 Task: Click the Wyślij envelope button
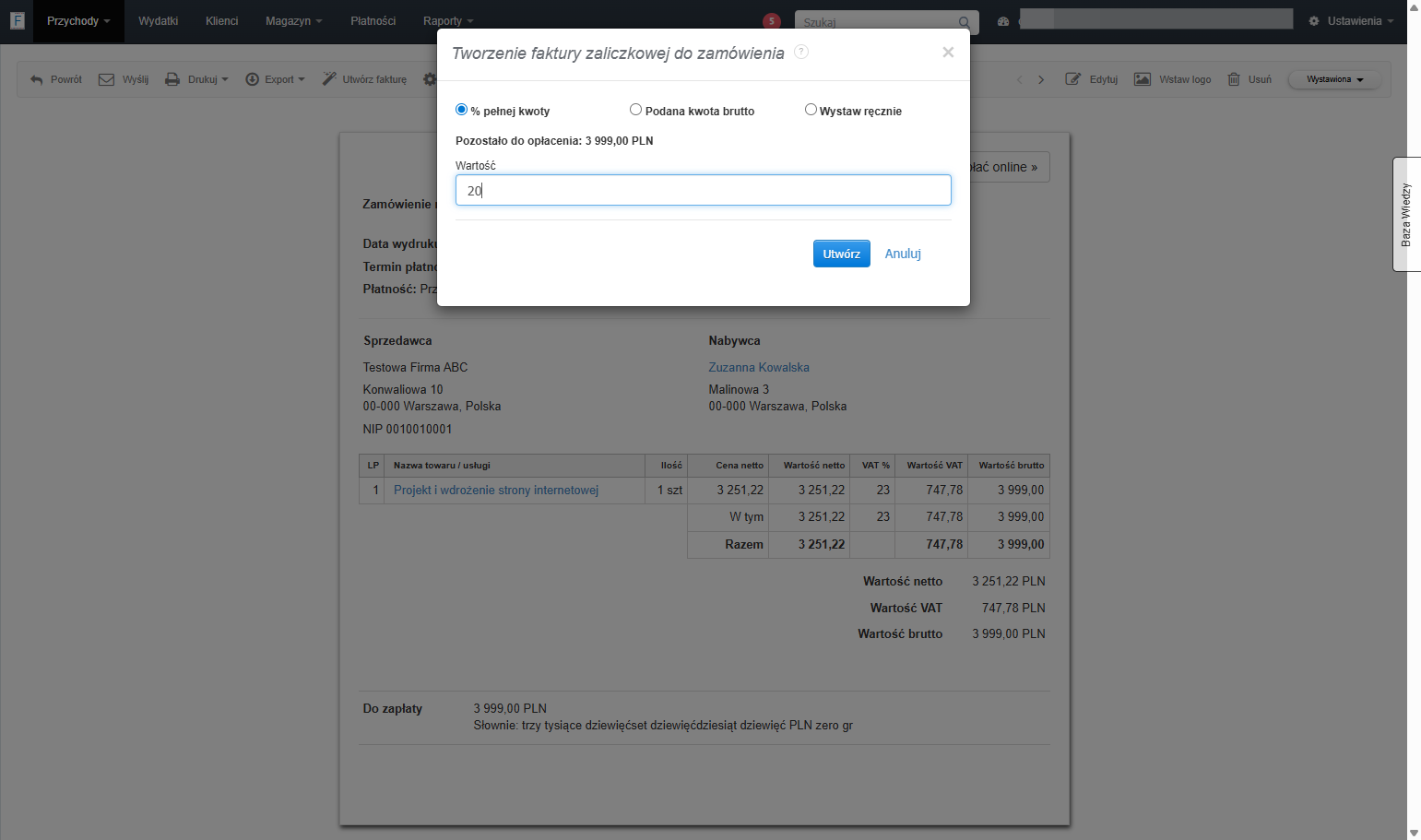click(x=124, y=79)
